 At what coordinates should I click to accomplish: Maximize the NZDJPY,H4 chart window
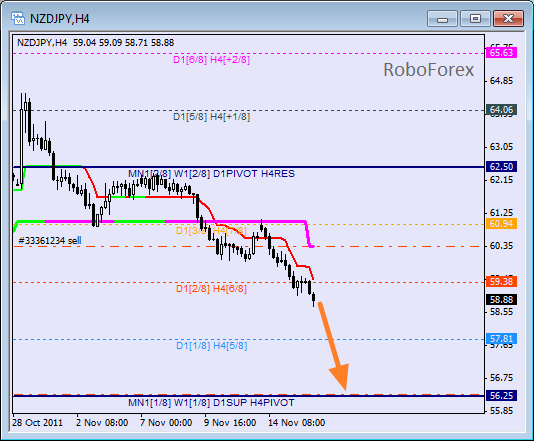tap(475, 18)
